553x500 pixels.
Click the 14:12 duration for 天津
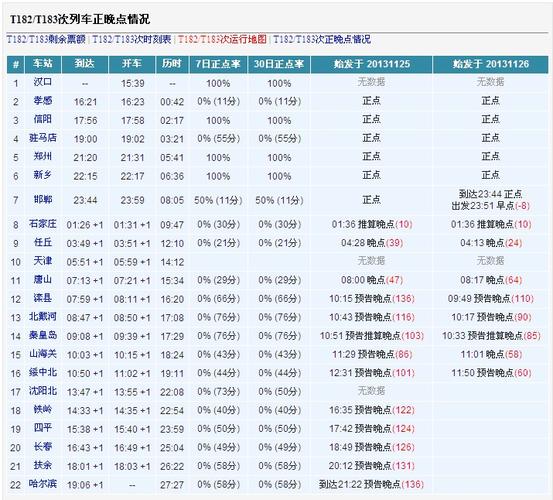[172, 262]
